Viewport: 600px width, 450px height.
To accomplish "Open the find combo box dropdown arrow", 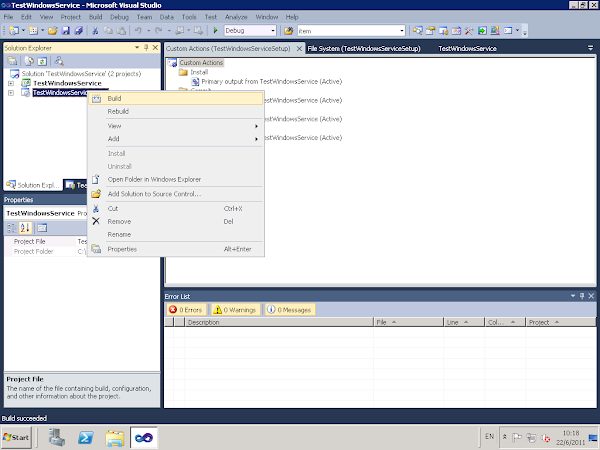I will [x=402, y=31].
